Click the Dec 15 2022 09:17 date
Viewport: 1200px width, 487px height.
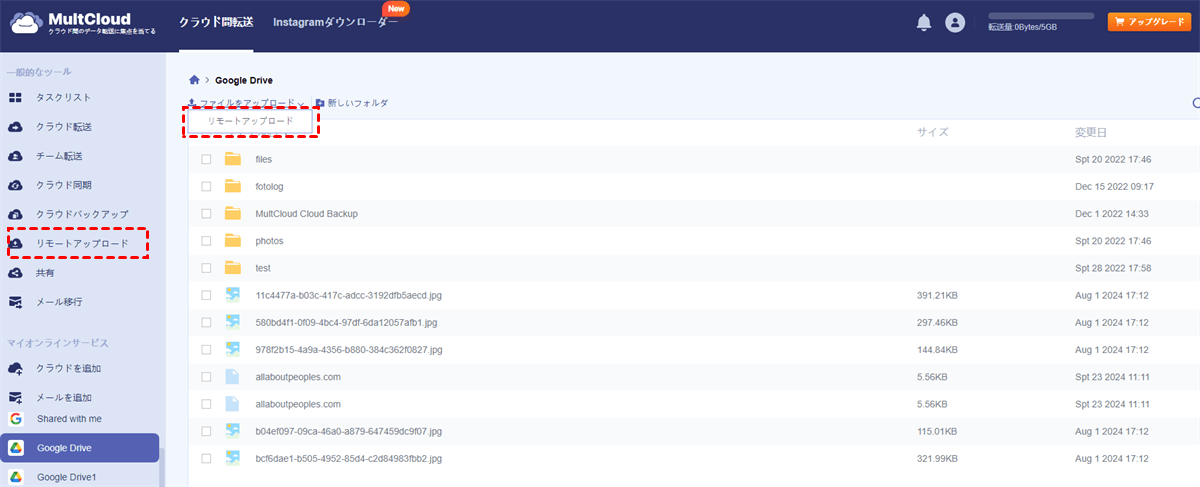tap(1114, 186)
